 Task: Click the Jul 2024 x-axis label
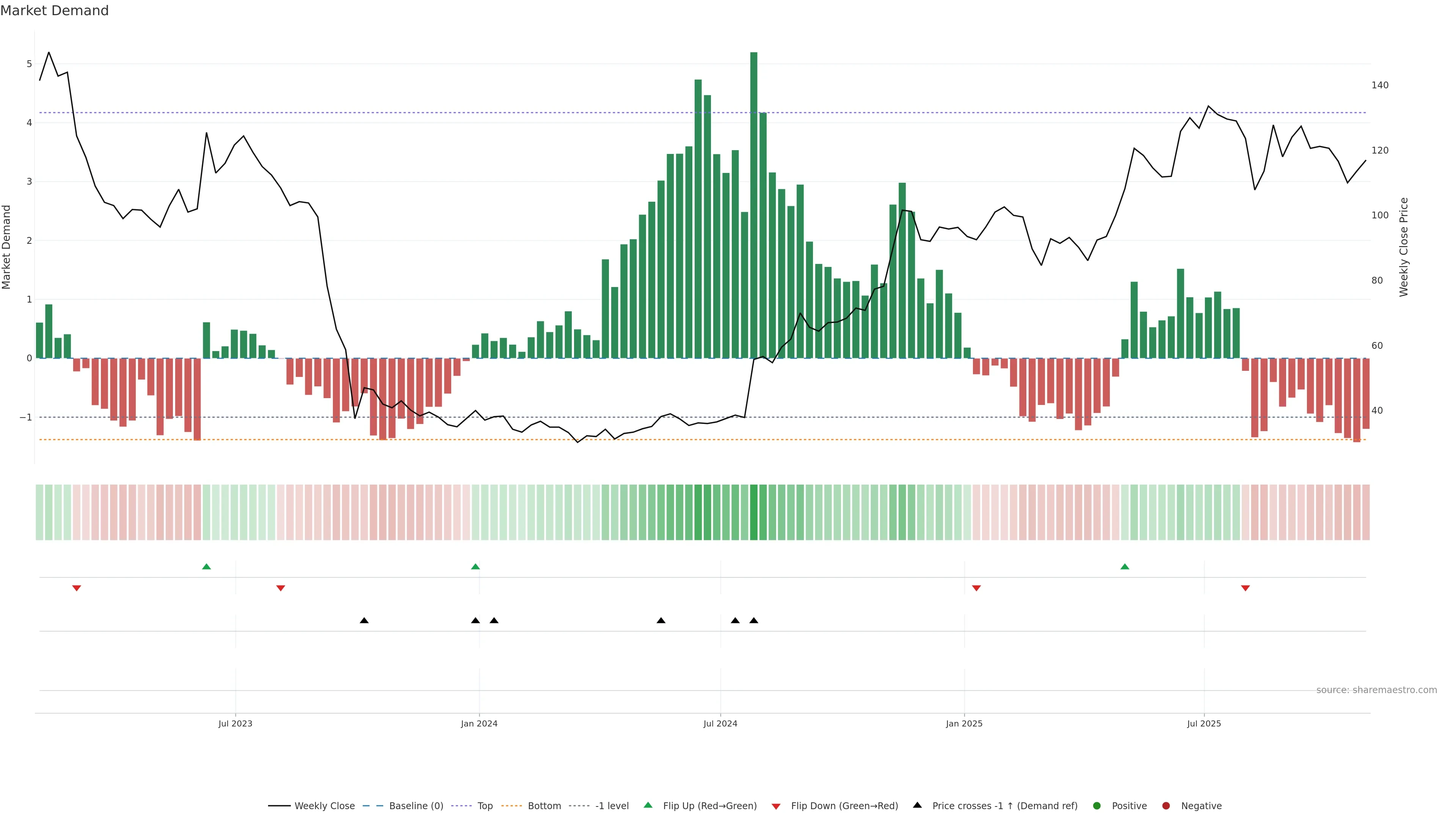click(x=720, y=723)
